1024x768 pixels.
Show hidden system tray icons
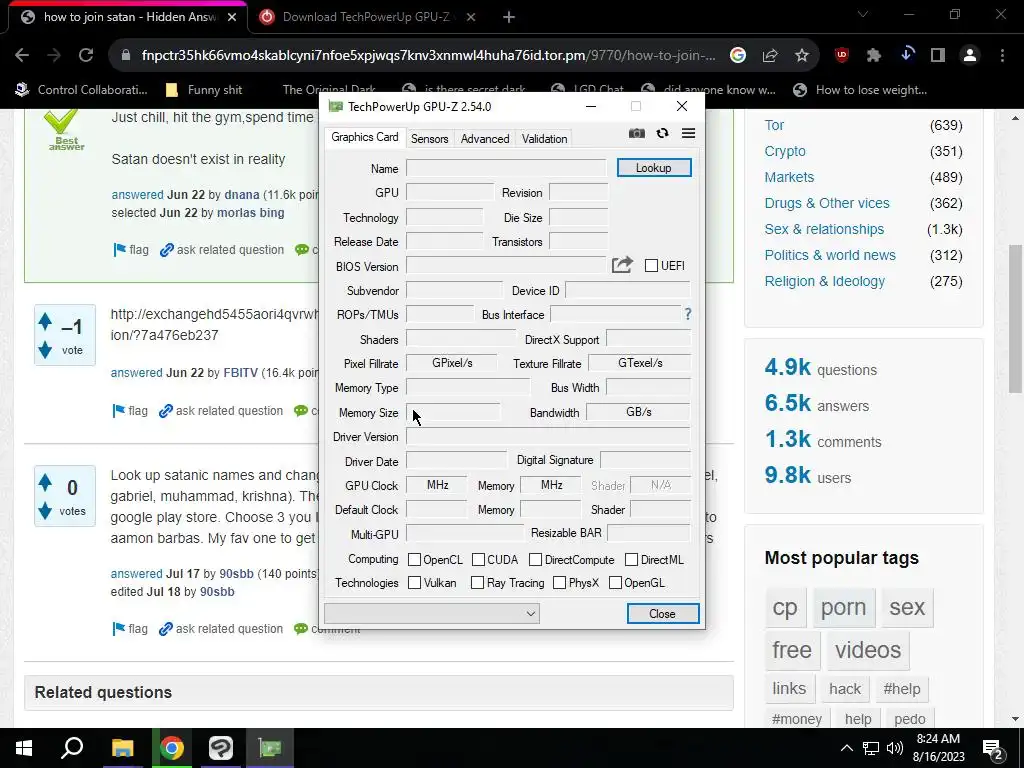pos(846,748)
